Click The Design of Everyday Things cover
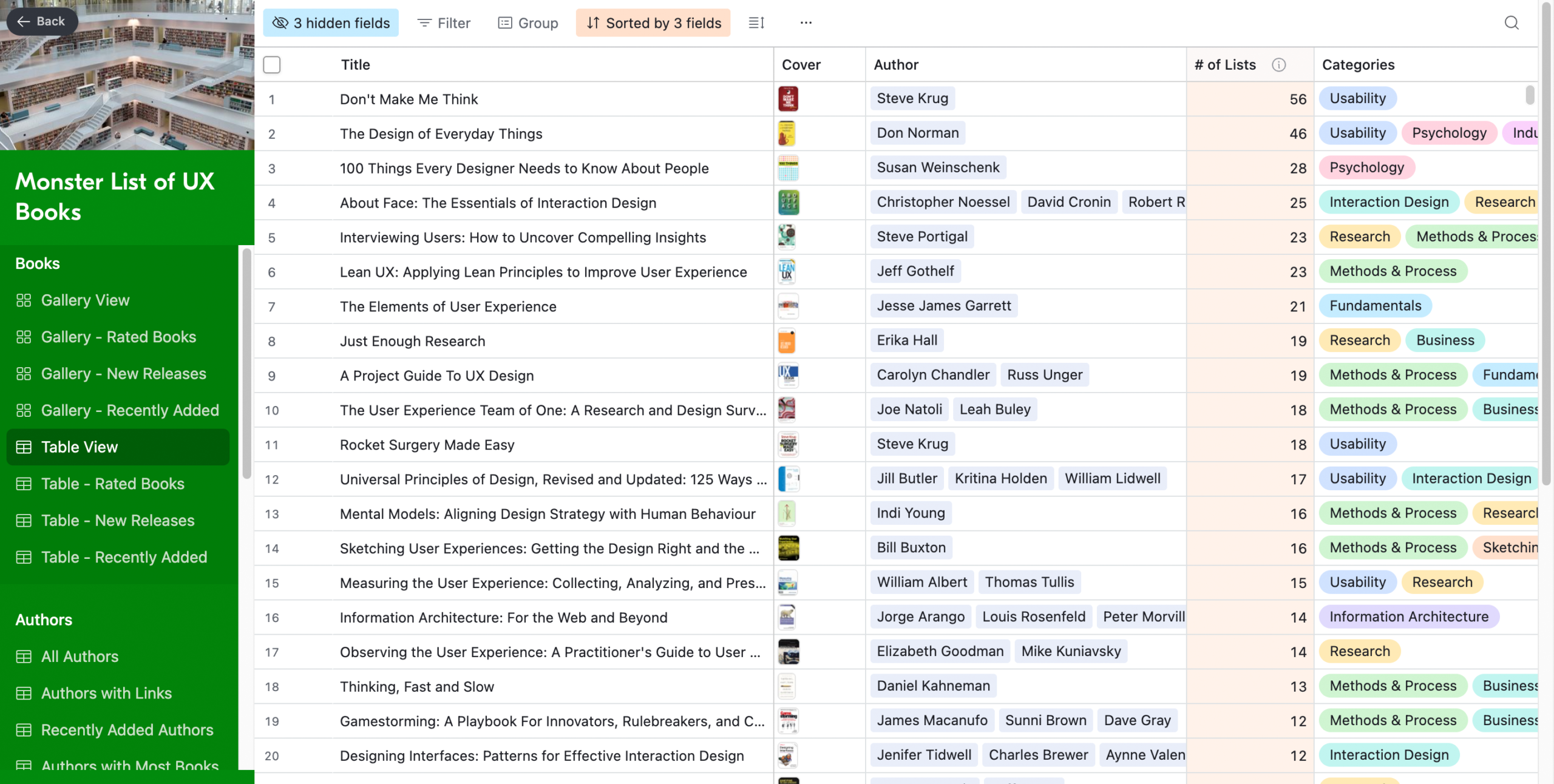 pos(787,133)
